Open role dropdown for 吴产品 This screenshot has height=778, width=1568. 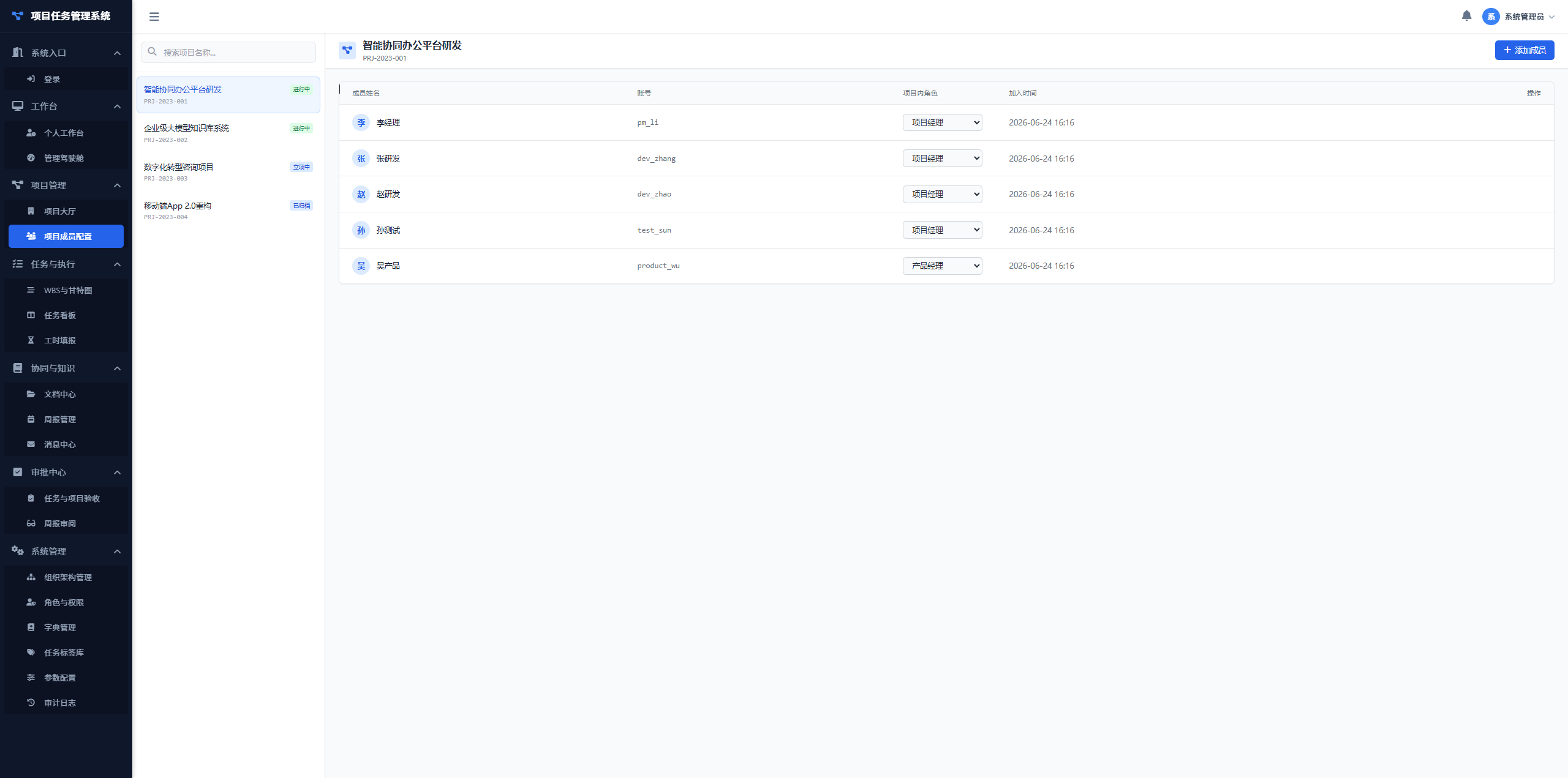[942, 266]
